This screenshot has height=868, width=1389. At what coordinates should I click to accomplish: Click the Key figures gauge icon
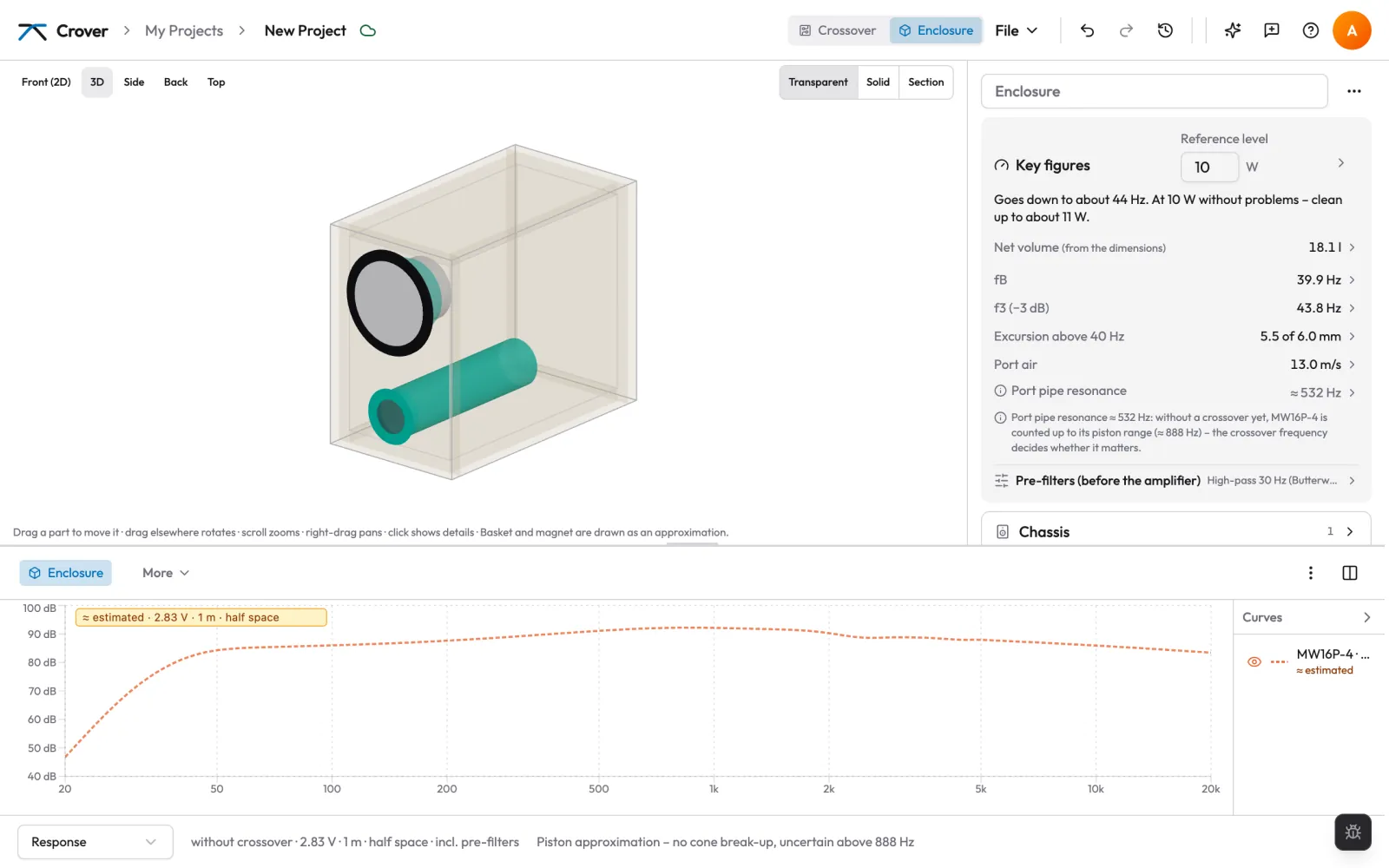pyautogui.click(x=1002, y=165)
